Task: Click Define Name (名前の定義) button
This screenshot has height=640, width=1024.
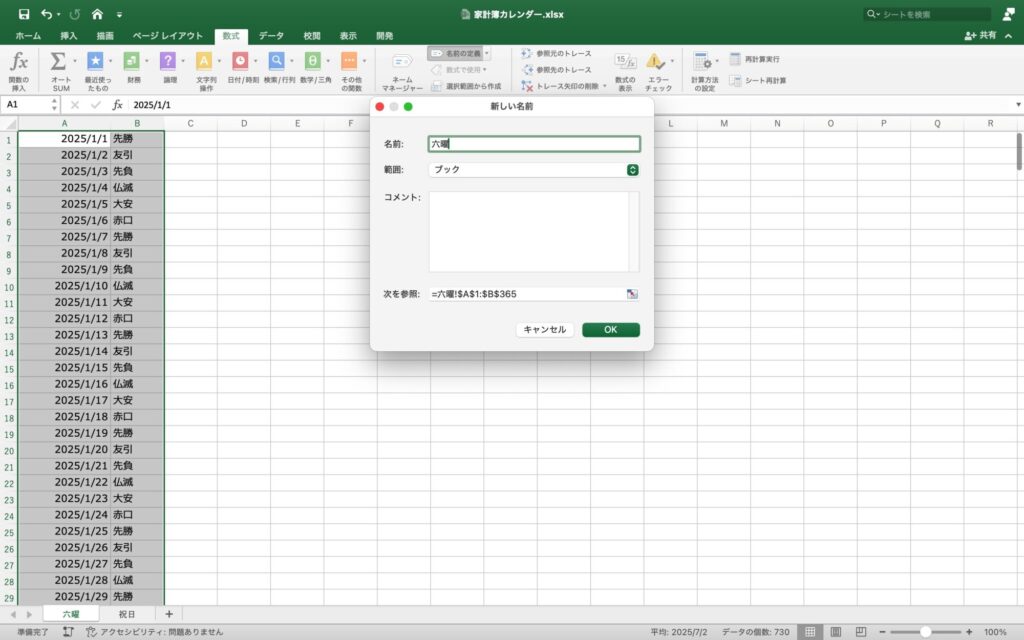Action: pyautogui.click(x=455, y=53)
